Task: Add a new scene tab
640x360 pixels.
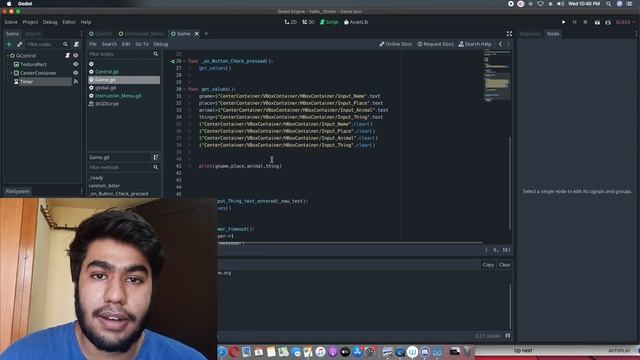Action: (206, 34)
